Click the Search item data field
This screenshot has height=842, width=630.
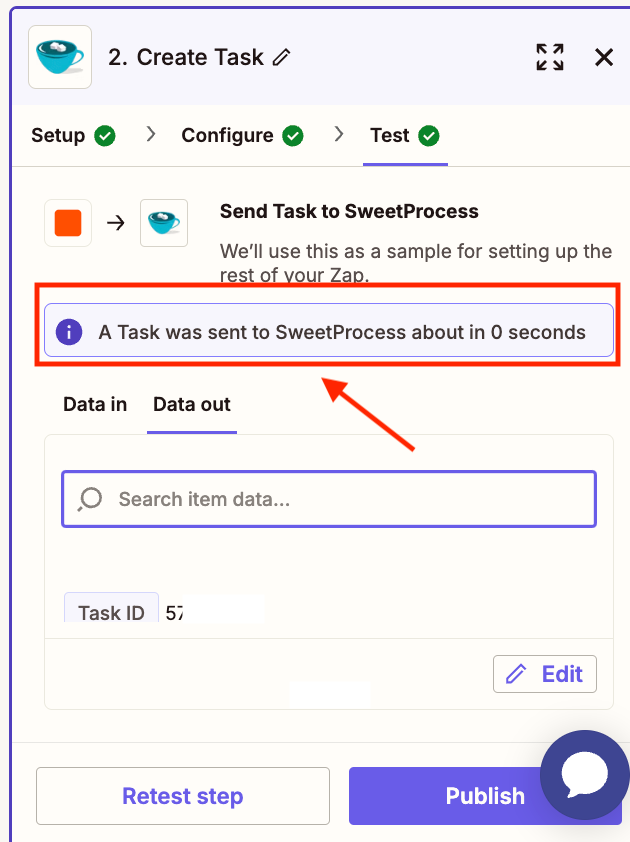(x=340, y=498)
